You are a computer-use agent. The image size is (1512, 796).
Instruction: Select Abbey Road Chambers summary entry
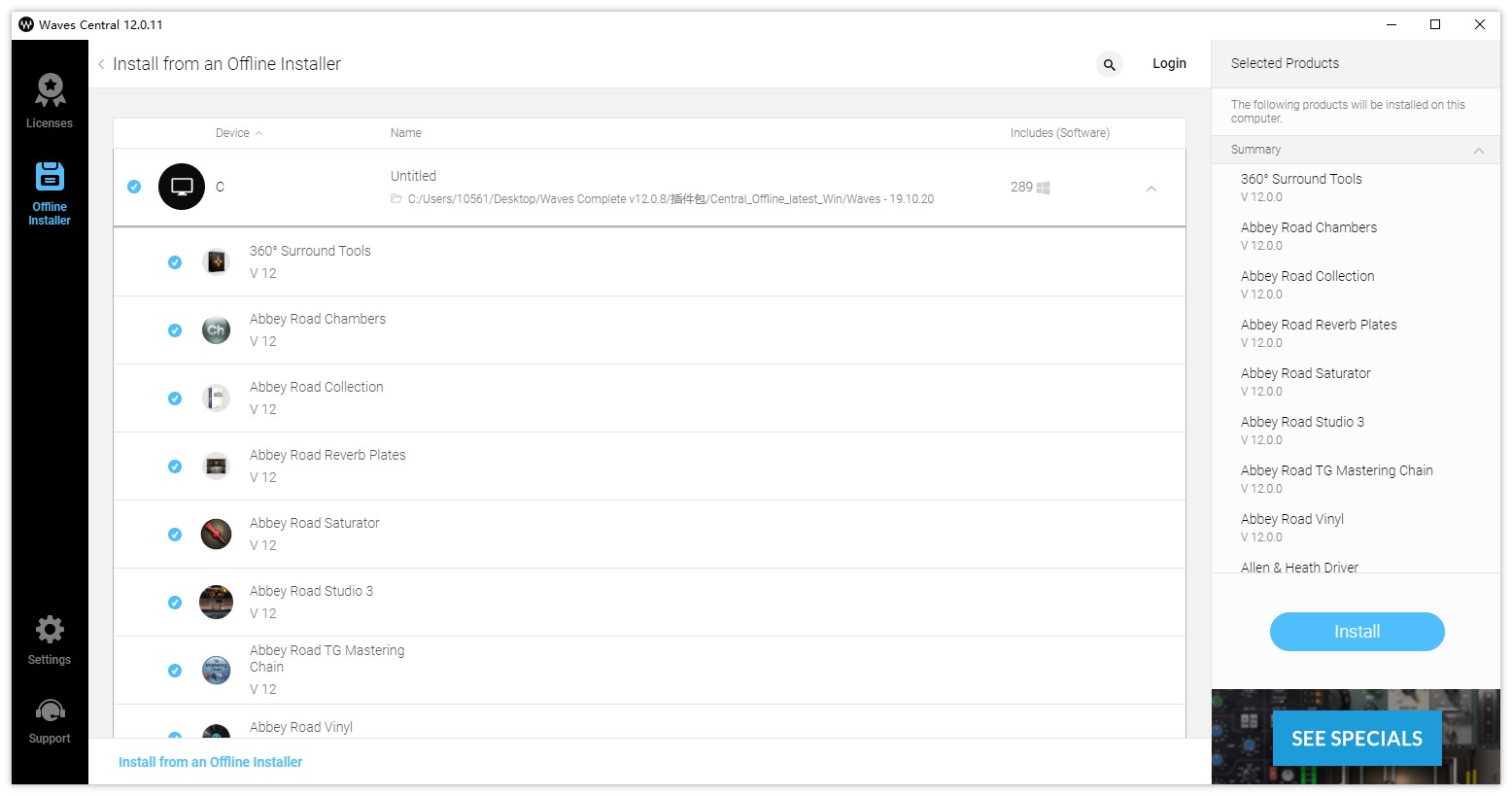(x=1309, y=235)
